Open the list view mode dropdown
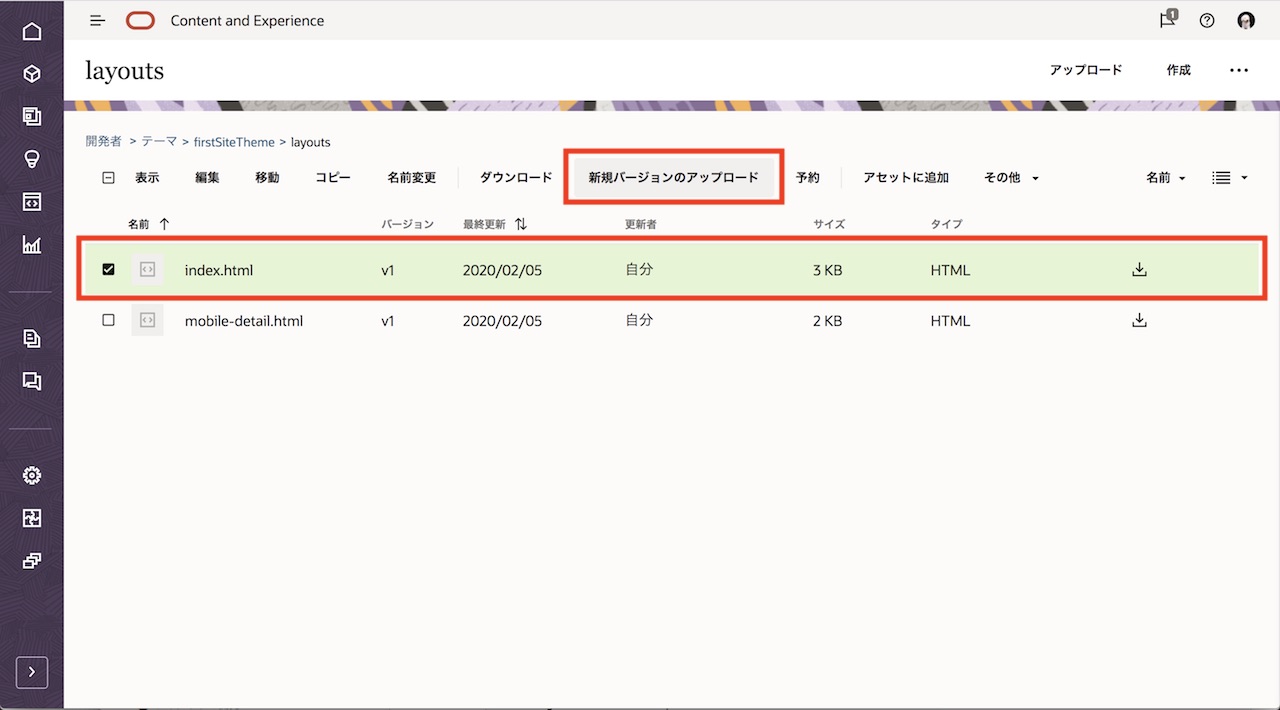Screen dimensions: 1280x710 point(1229,178)
